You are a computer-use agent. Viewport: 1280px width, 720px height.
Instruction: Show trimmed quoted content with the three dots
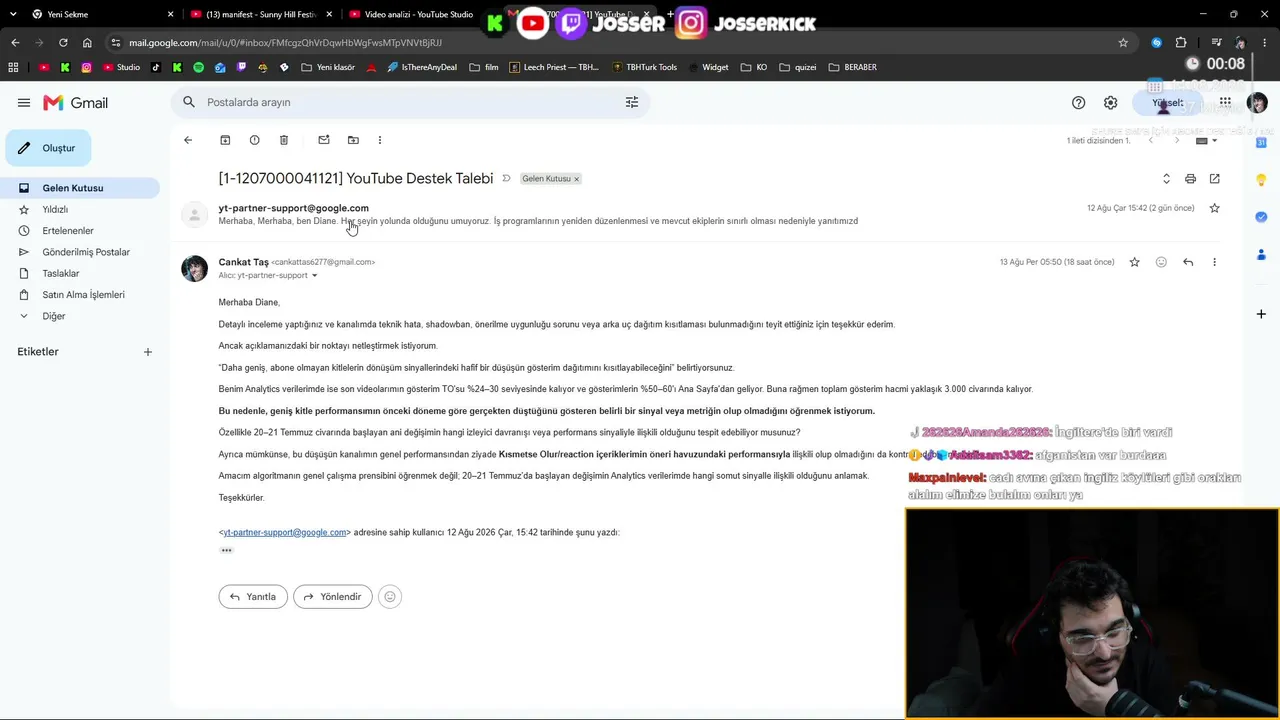[x=227, y=550]
